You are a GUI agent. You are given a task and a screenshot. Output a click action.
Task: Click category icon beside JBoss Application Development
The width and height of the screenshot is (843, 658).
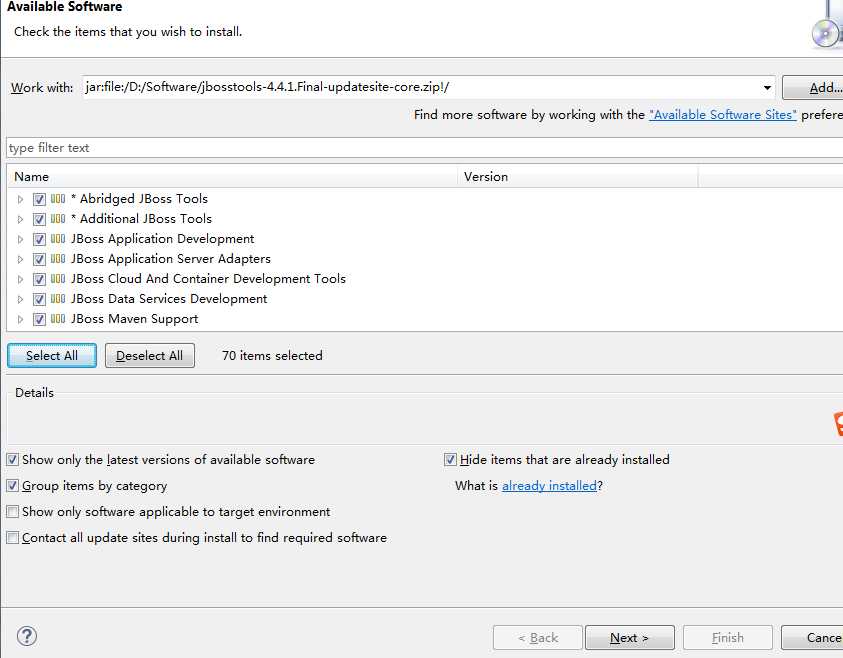click(x=58, y=239)
